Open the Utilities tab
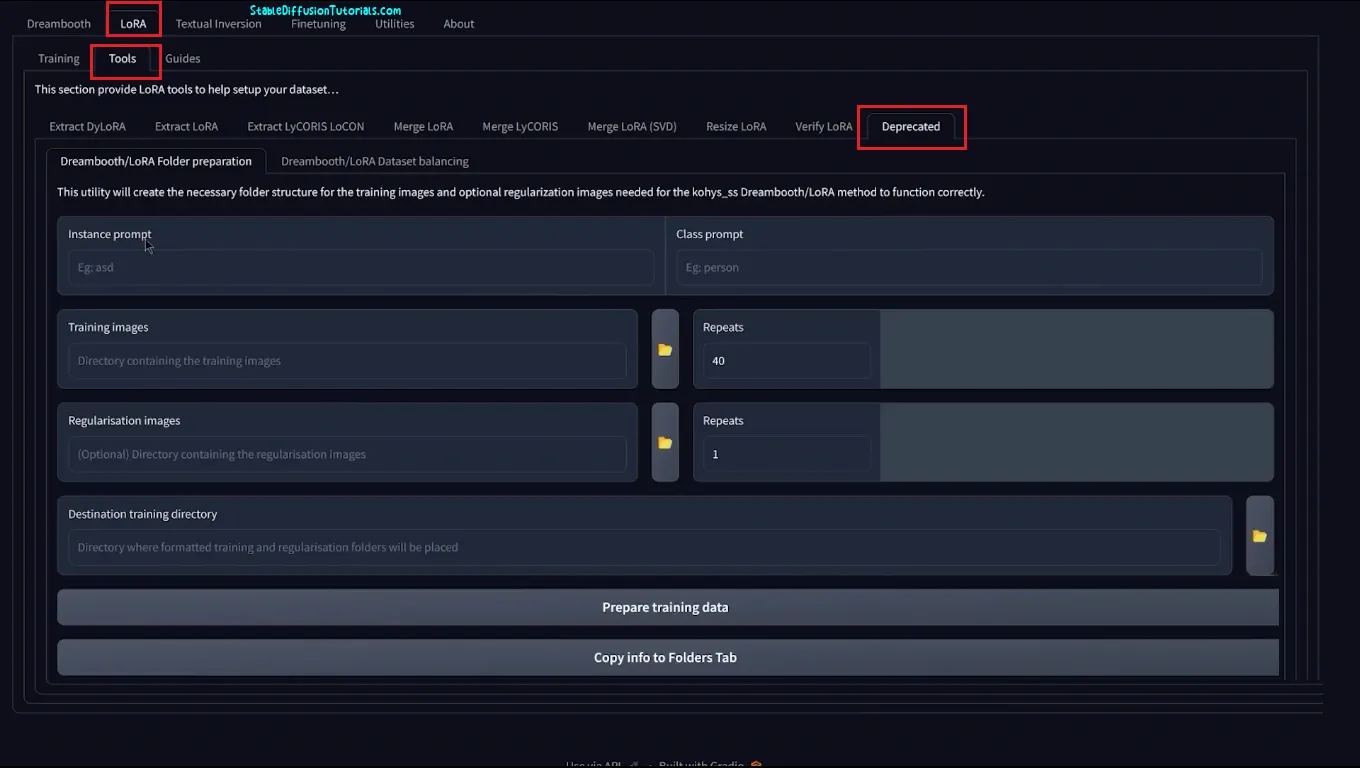 (394, 24)
